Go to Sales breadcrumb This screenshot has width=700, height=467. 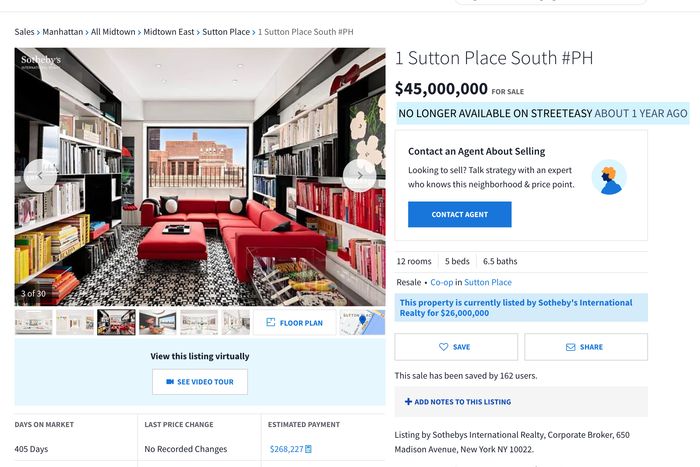pos(24,32)
